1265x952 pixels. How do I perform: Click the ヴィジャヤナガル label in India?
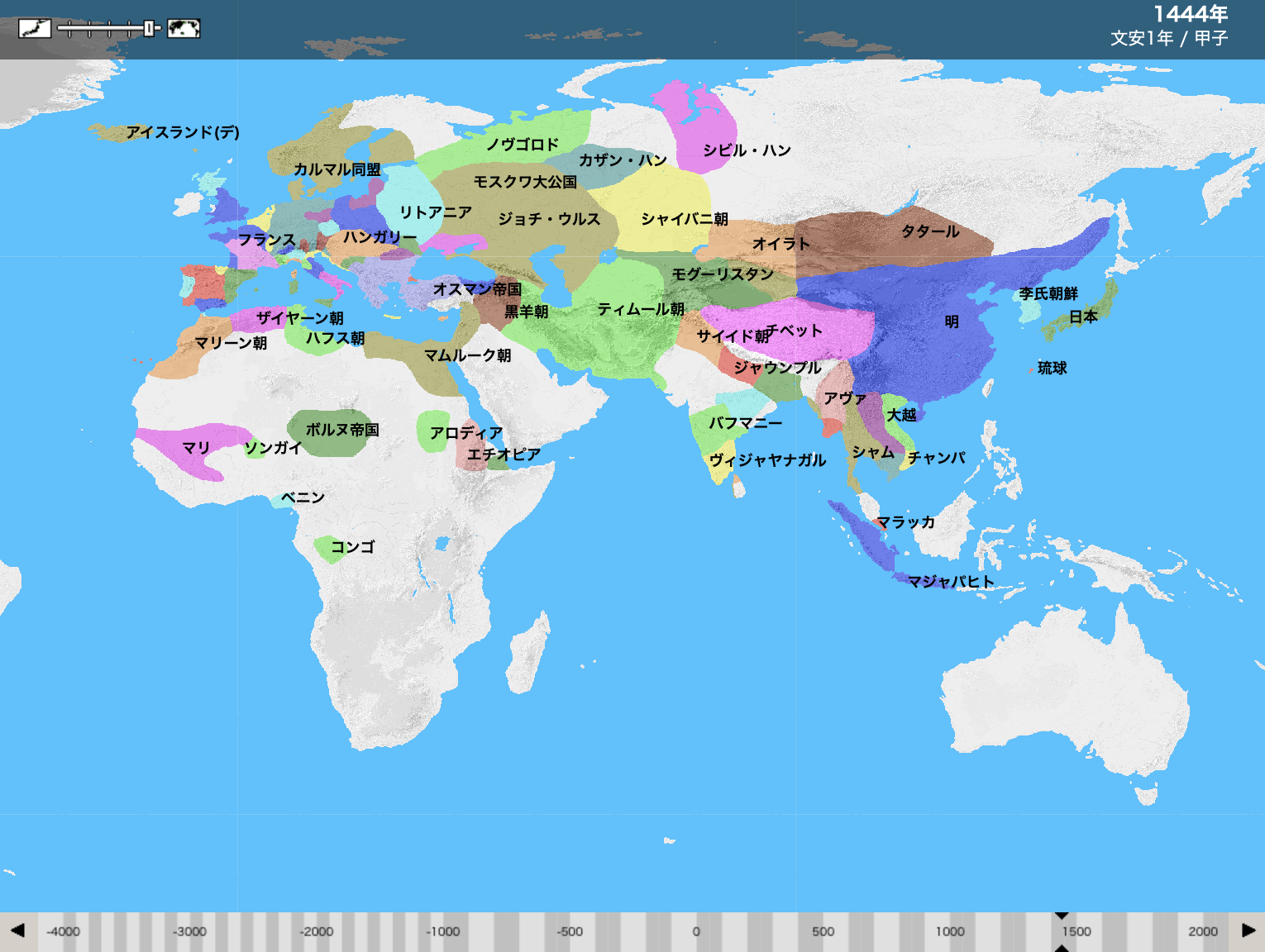tap(767, 460)
